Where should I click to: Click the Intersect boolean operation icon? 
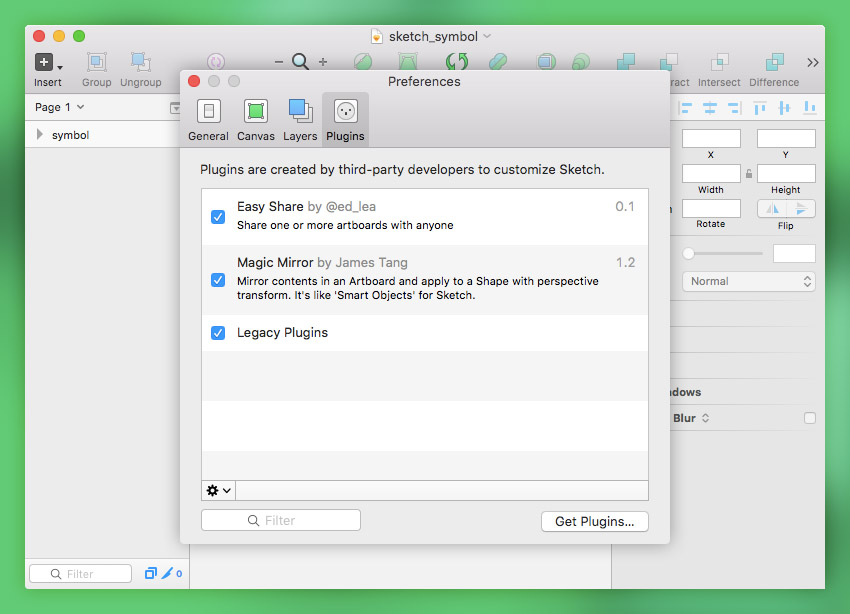pos(719,69)
